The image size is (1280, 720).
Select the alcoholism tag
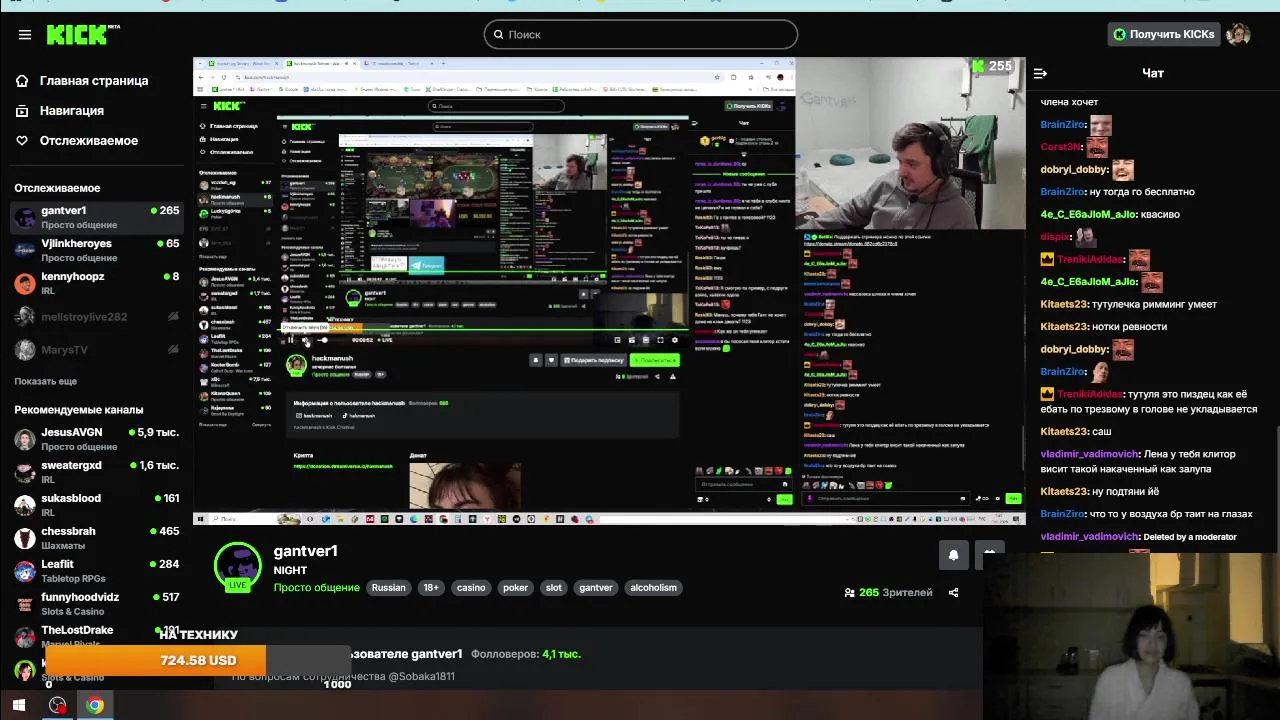point(654,588)
